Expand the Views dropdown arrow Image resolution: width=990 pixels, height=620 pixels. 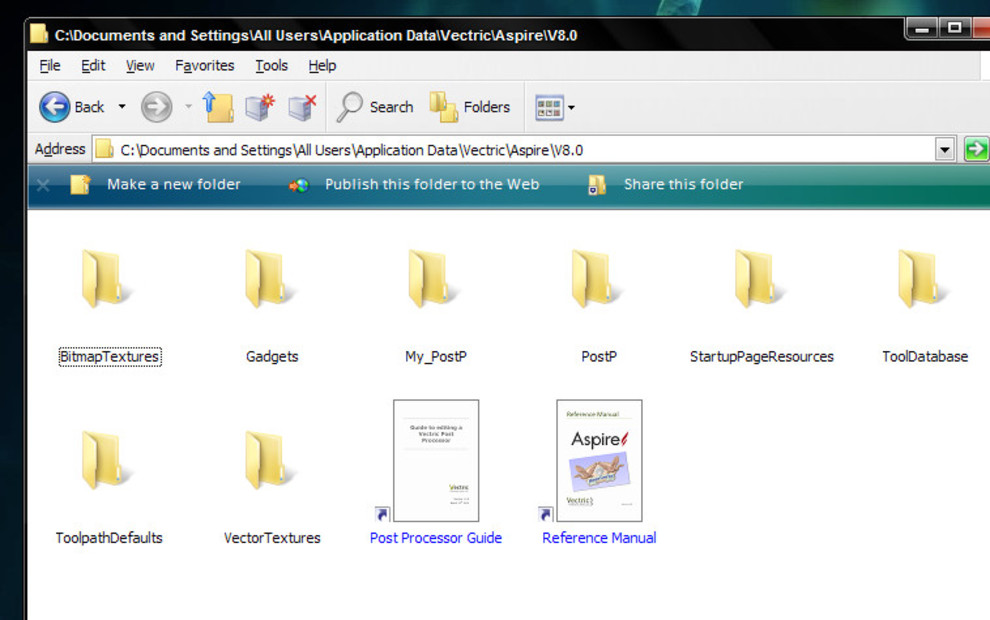click(571, 107)
